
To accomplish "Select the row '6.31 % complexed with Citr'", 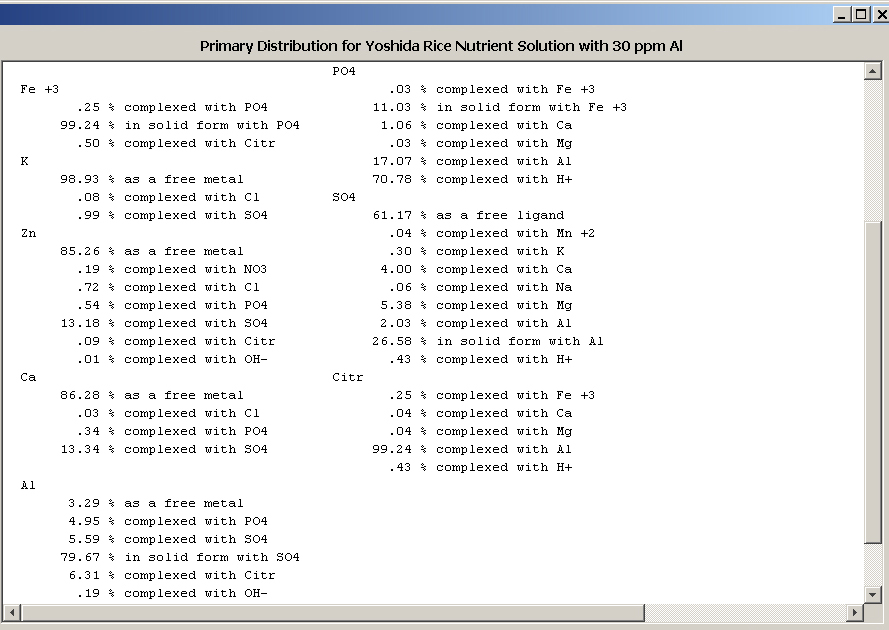I will tap(172, 576).
